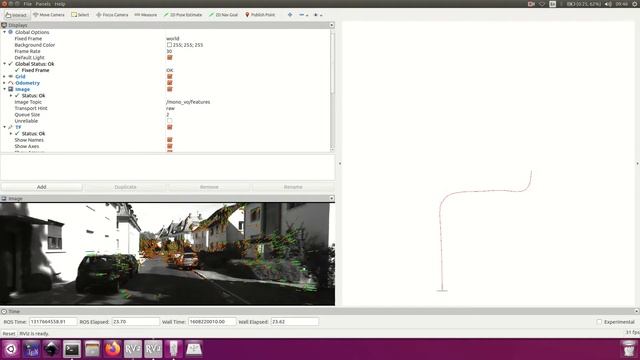Image resolution: width=640 pixels, height=360 pixels.
Task: Click the ROS Time field
Action: 53,322
